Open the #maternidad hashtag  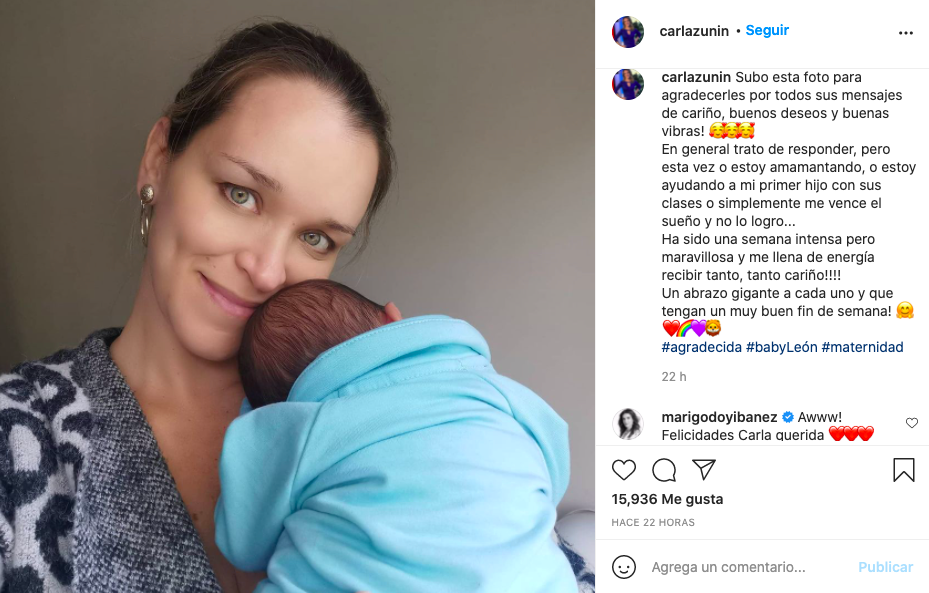click(x=862, y=347)
